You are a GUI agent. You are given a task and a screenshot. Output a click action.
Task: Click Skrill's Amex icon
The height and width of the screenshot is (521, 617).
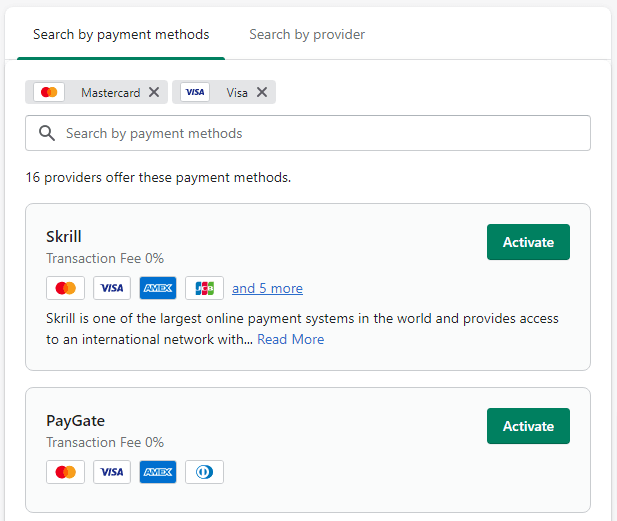[158, 288]
